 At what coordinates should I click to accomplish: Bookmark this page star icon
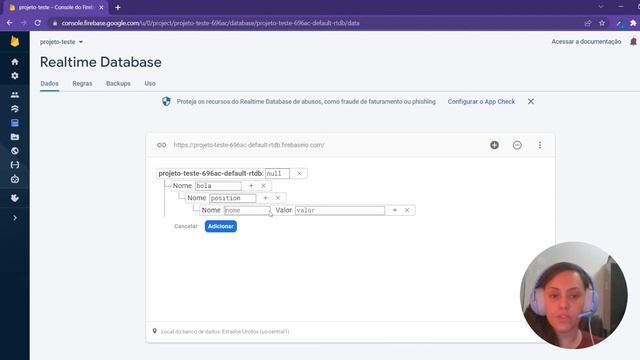pos(602,23)
